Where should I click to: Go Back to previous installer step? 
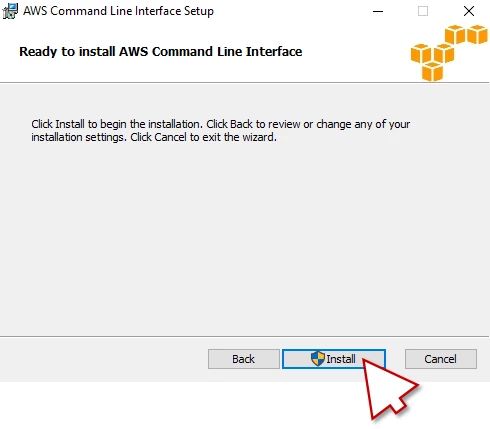(244, 359)
